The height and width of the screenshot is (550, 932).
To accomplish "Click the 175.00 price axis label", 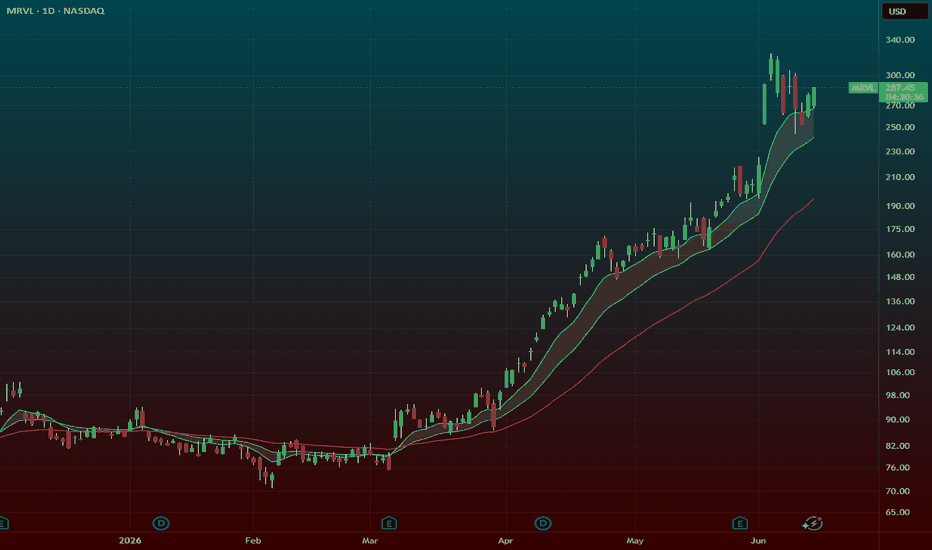I will click(900, 229).
